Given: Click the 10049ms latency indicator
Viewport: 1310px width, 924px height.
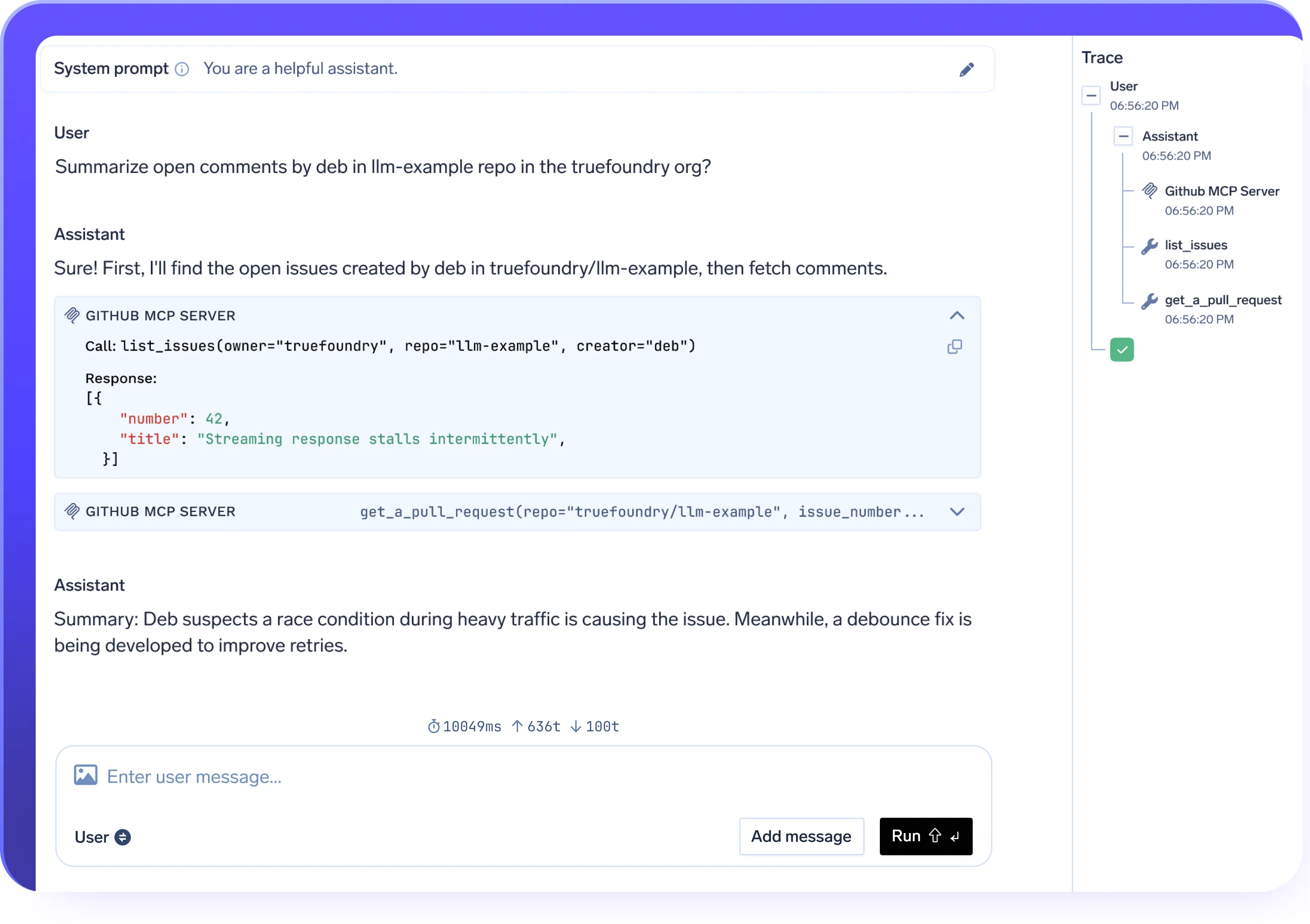Looking at the screenshot, I should click(x=464, y=726).
